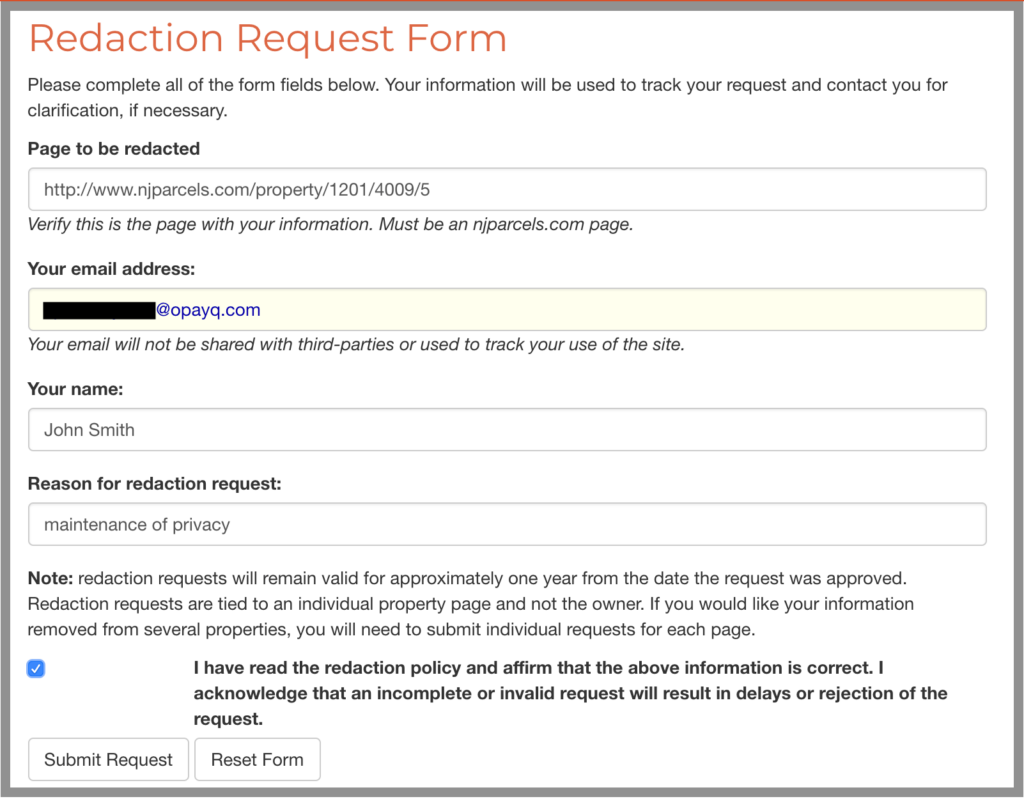This screenshot has height=799, width=1024.
Task: Click the Reason for redaction request field
Action: (506, 524)
